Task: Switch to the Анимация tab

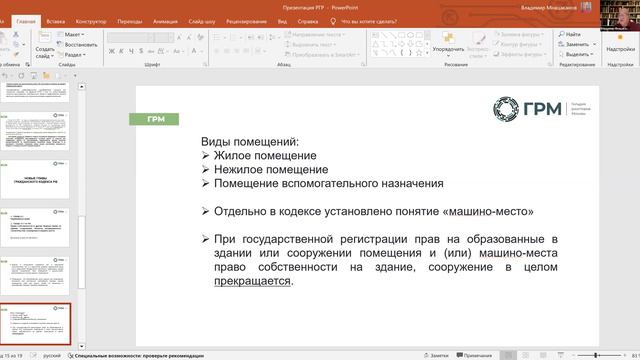Action: (x=165, y=21)
